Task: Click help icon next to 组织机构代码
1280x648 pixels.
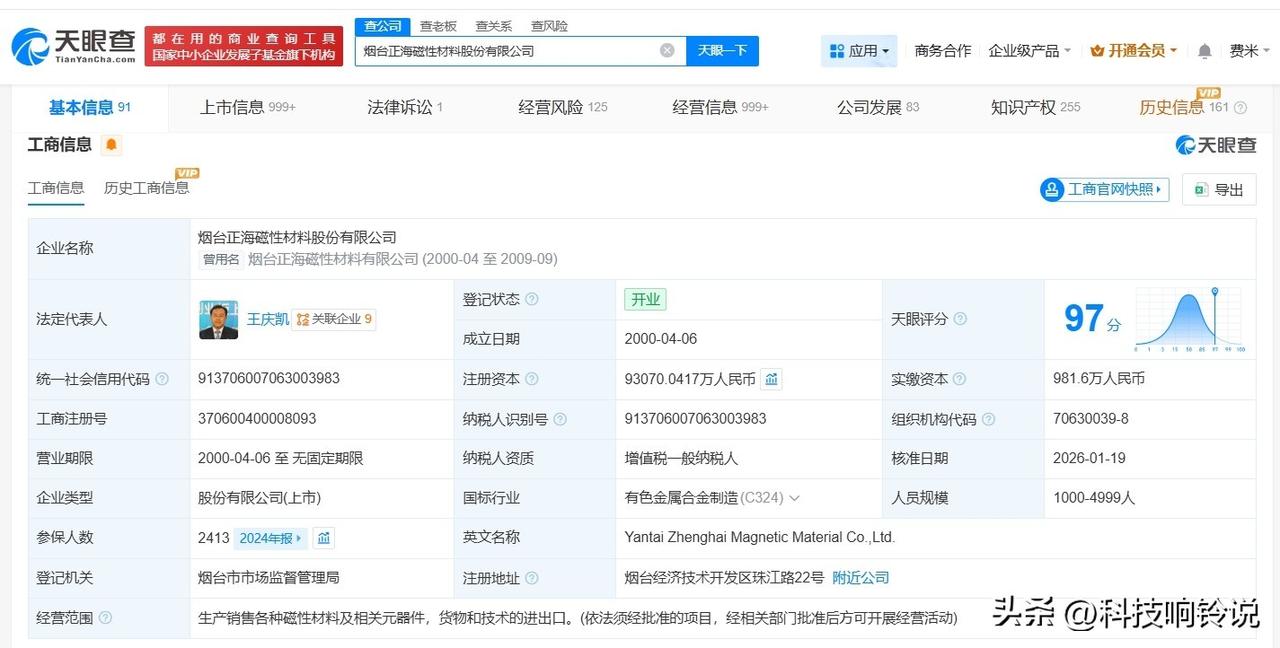Action: click(989, 419)
